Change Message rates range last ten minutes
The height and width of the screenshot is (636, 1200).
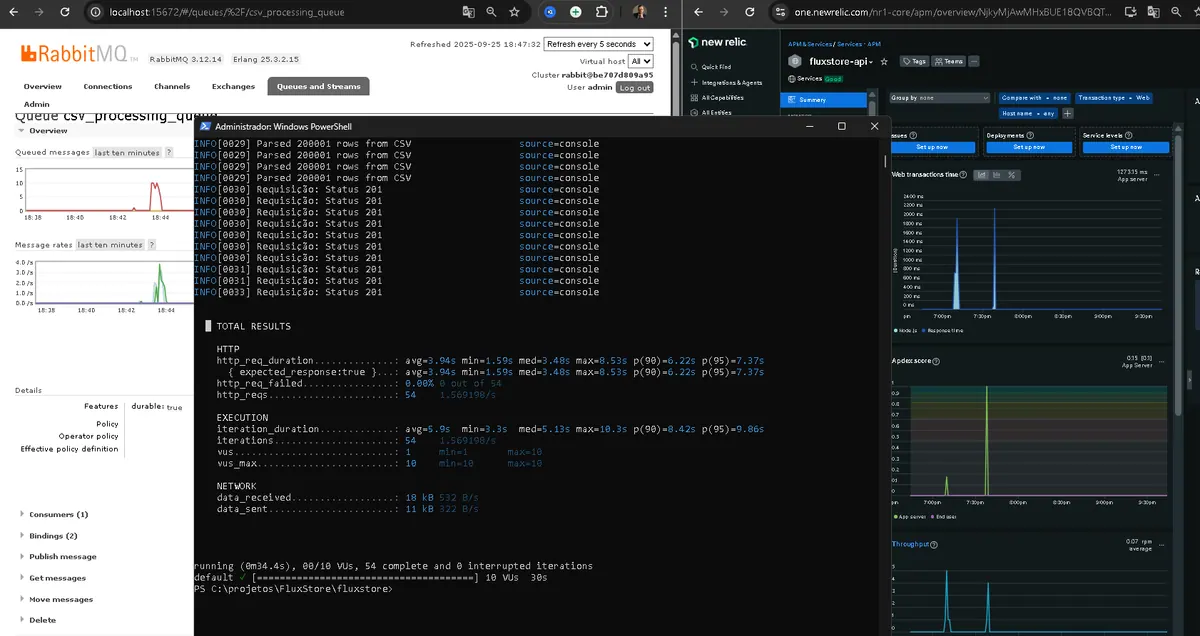(x=110, y=244)
